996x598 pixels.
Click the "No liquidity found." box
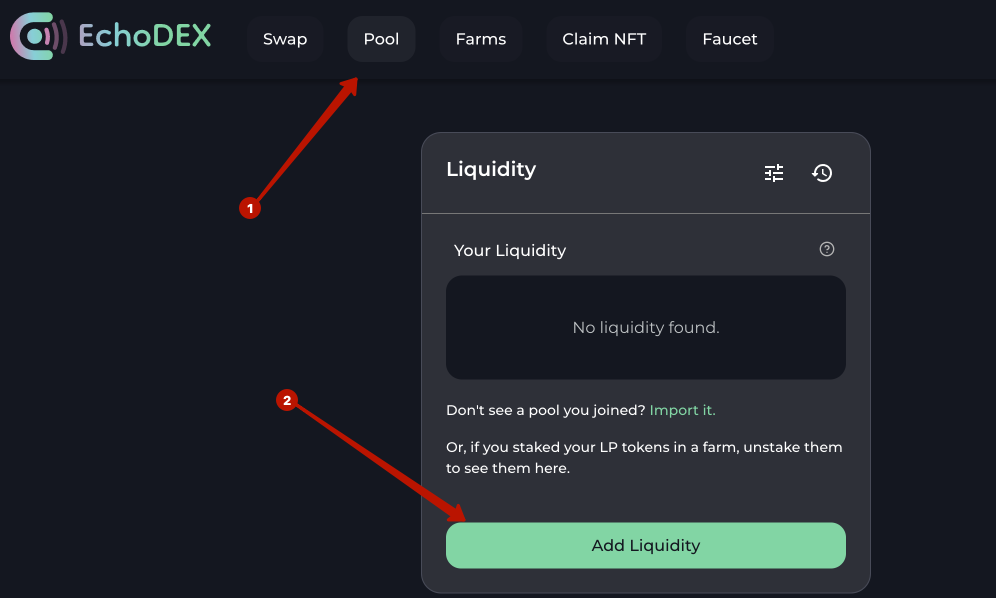tap(646, 328)
